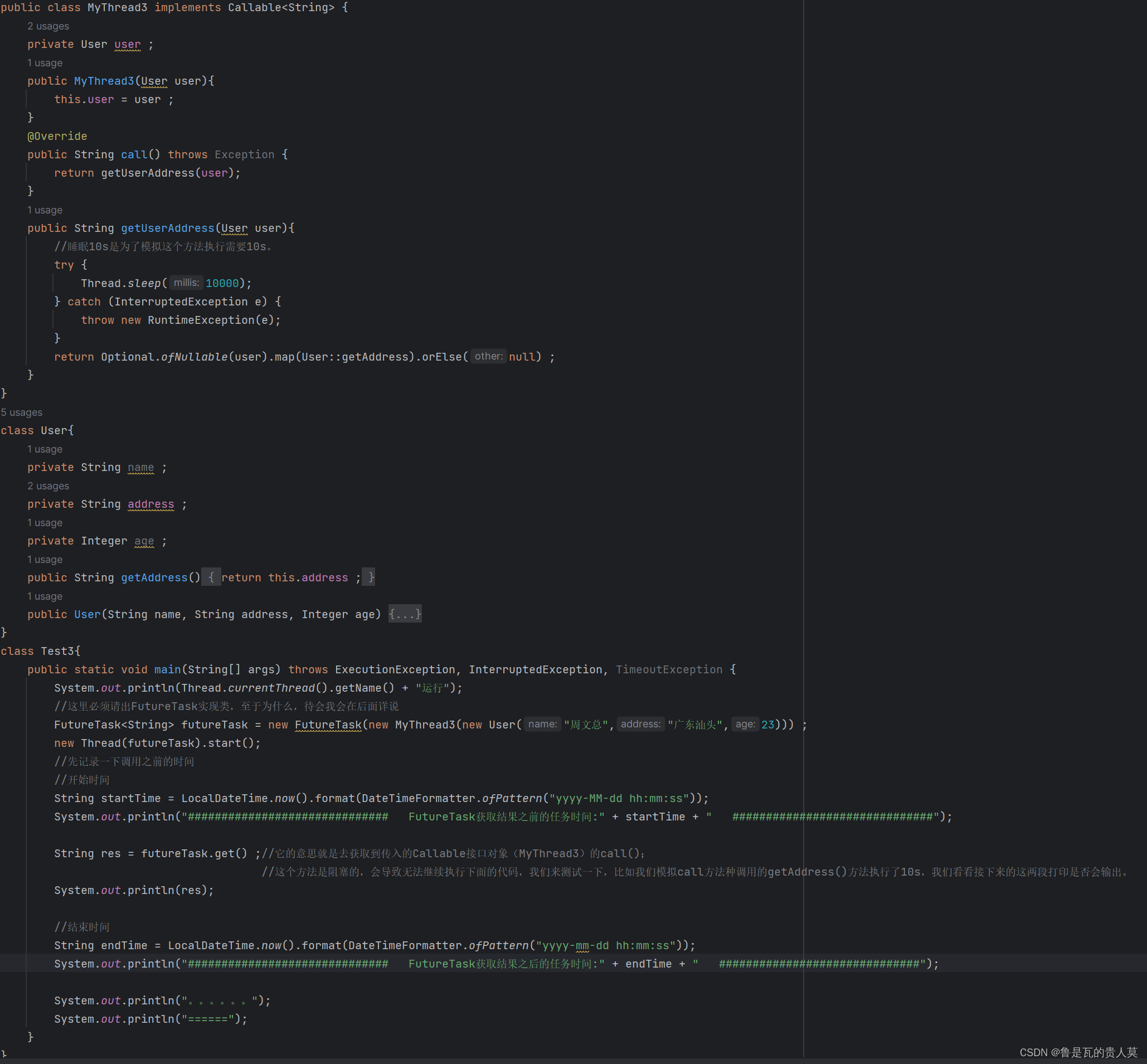Click the 10000 sleep duration value
The height and width of the screenshot is (1064, 1147).
(x=222, y=283)
